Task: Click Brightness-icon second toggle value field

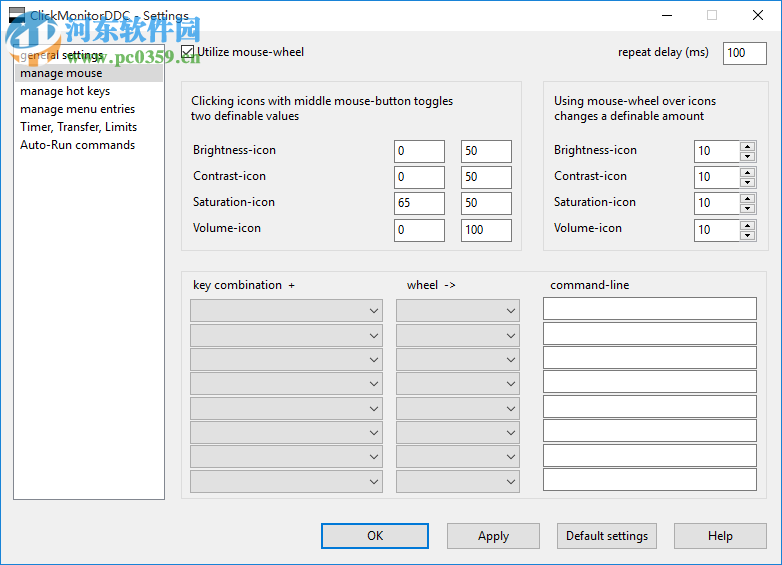Action: click(486, 151)
